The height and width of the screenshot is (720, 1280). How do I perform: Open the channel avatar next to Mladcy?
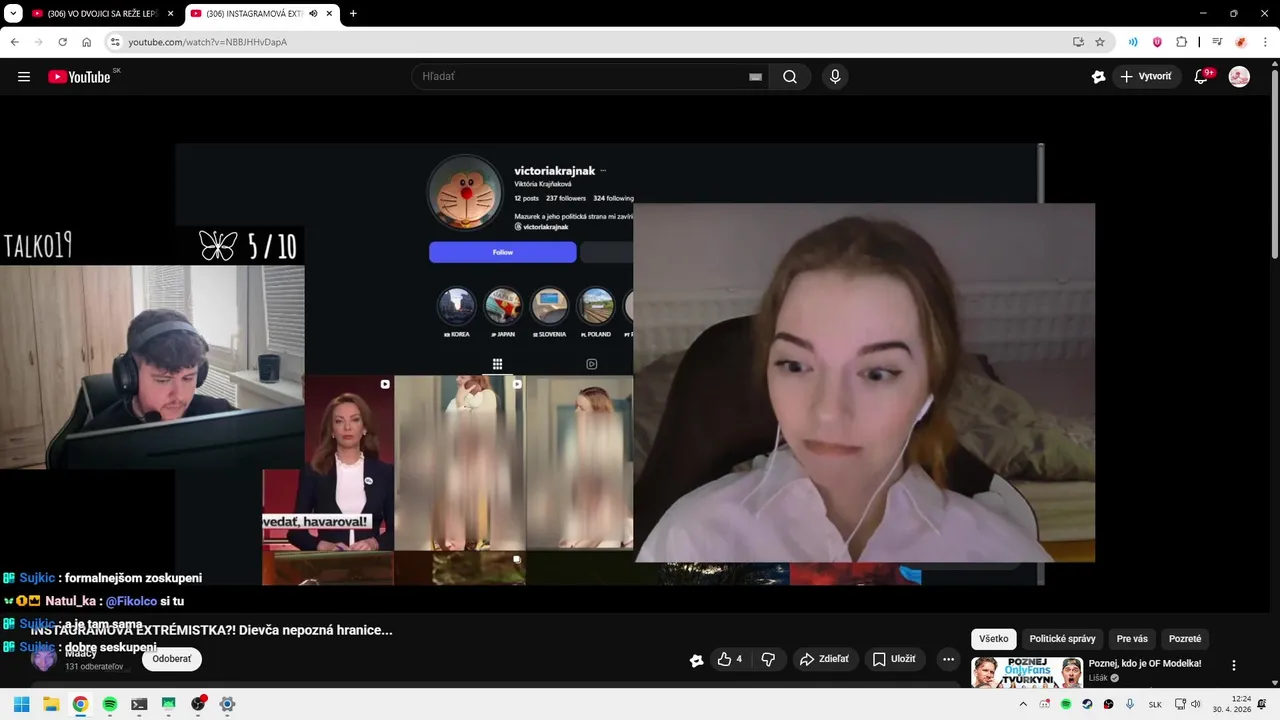tap(43, 659)
